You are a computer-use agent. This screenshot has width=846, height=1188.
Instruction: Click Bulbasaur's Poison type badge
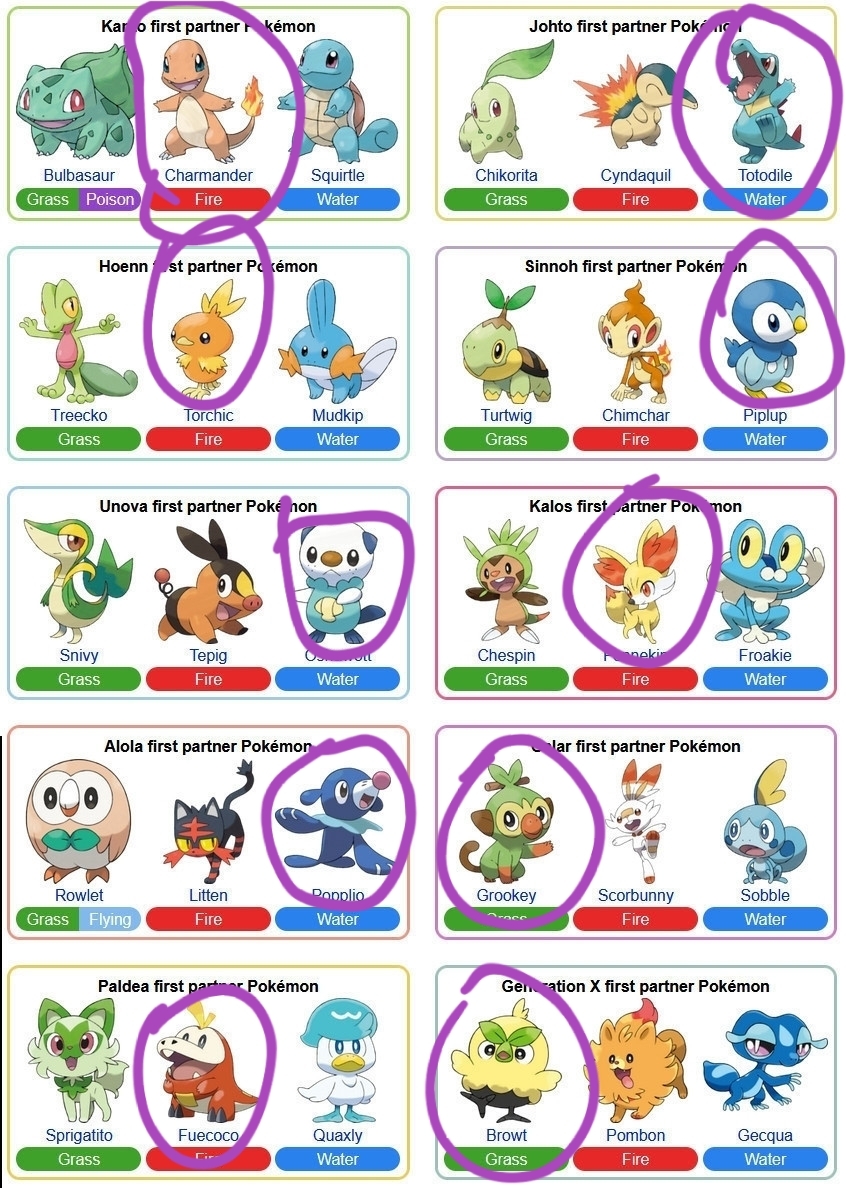[x=110, y=199]
